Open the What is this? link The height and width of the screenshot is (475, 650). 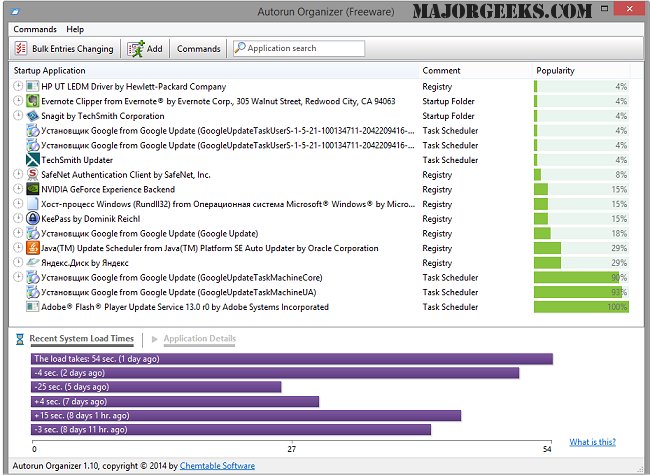coord(592,442)
